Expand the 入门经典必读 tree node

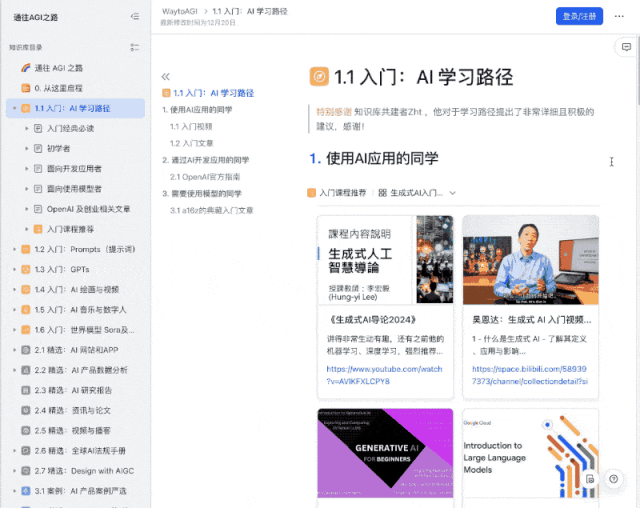coord(27,129)
